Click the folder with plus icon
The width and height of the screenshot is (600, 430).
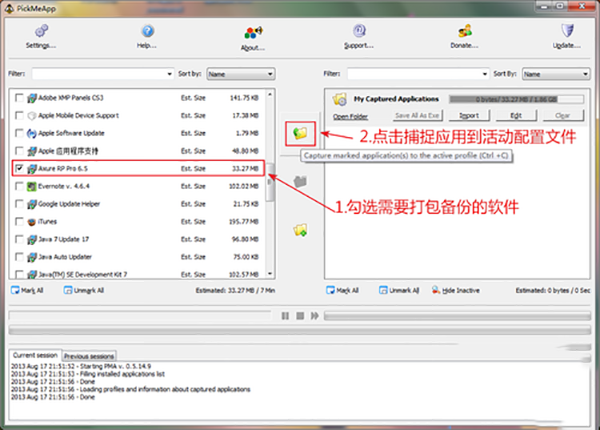[300, 230]
